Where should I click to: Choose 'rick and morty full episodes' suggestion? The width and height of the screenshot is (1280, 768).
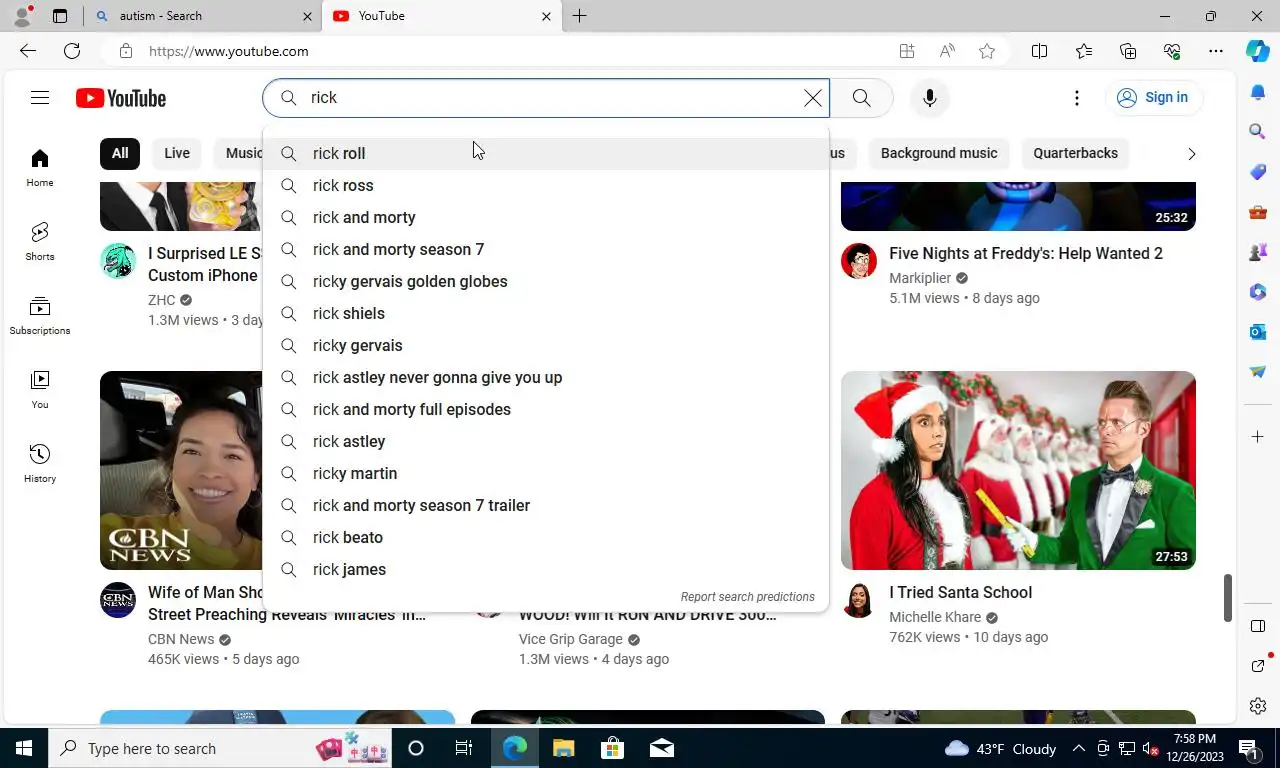coord(546,409)
